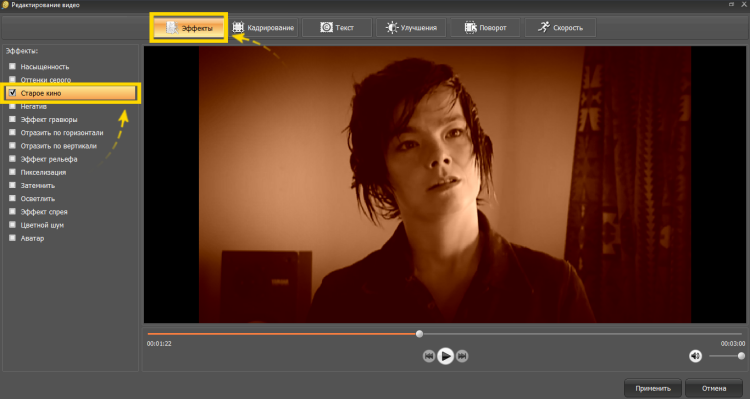Uncheck the Старое кино effect
The width and height of the screenshot is (750, 399).
[x=12, y=93]
